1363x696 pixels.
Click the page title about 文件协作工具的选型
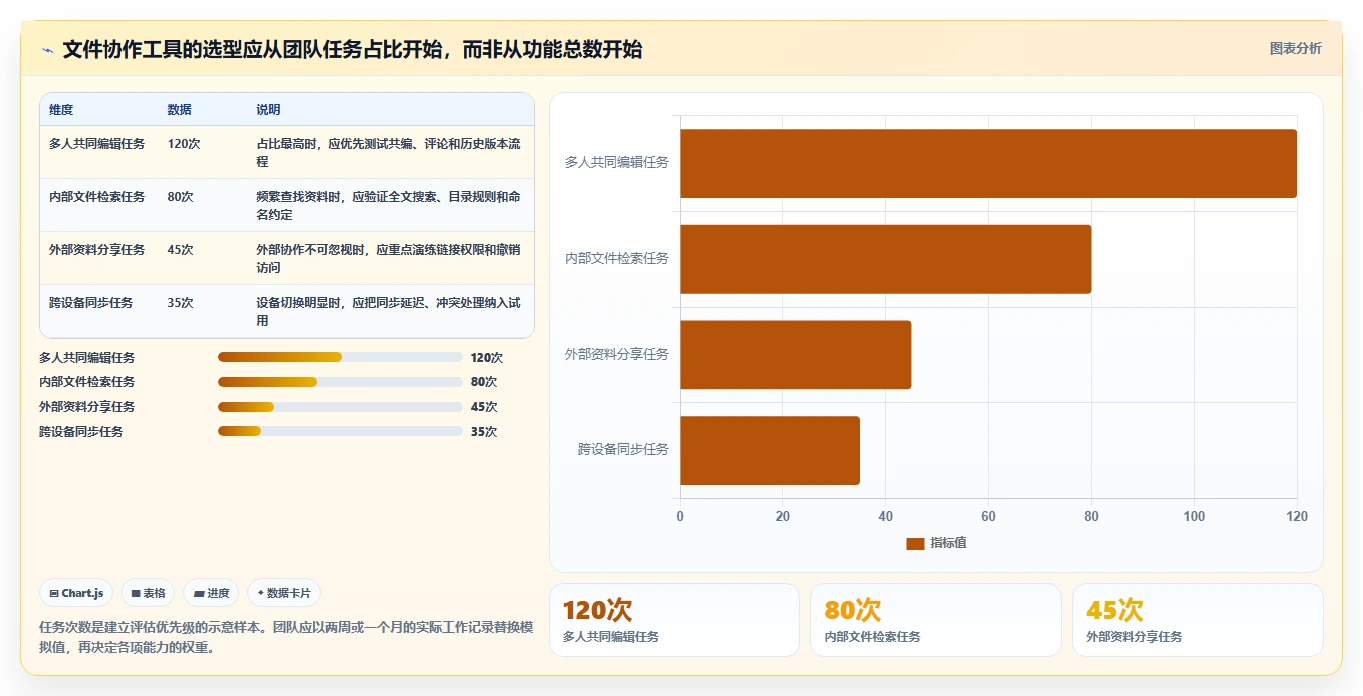[x=352, y=49]
